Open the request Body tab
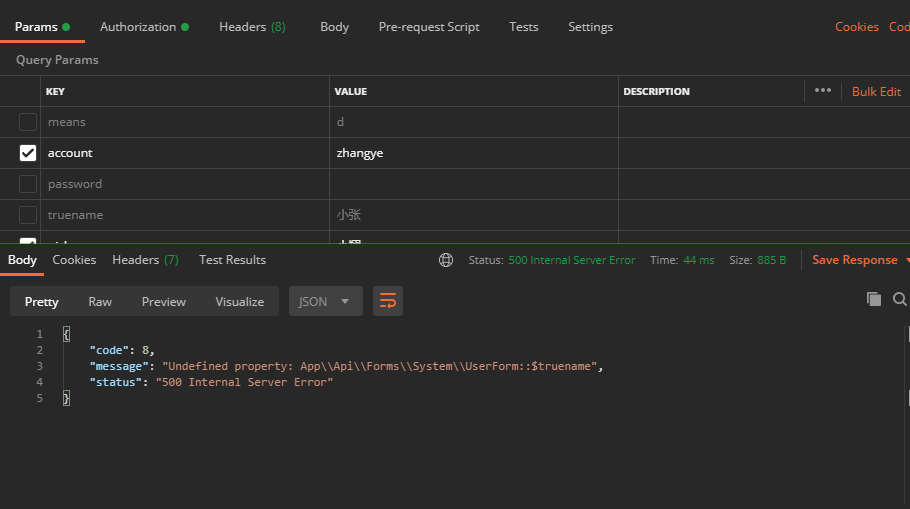The height and width of the screenshot is (509, 910). click(x=334, y=27)
